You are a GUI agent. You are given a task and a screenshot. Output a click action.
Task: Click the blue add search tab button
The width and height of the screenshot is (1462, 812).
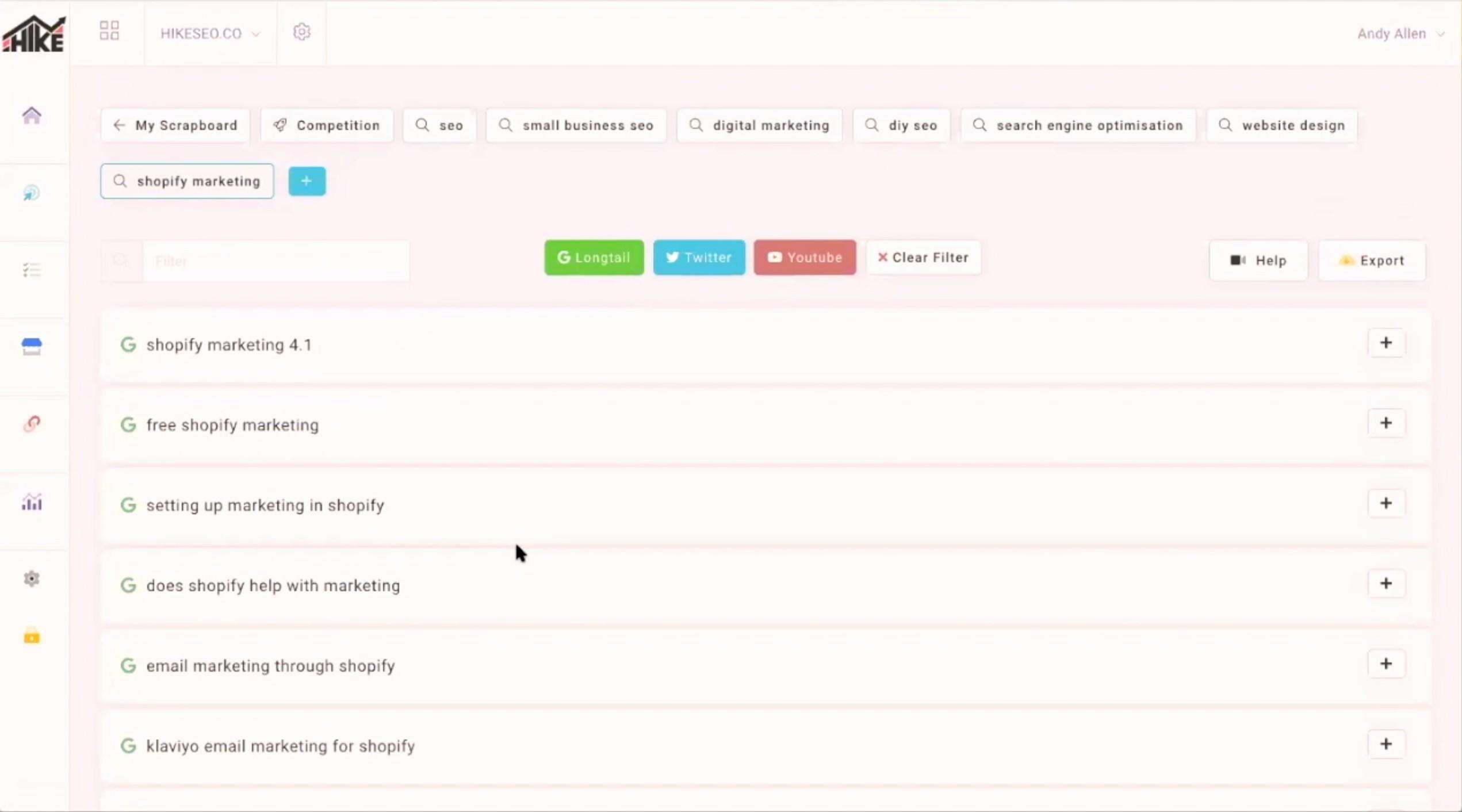click(x=307, y=181)
